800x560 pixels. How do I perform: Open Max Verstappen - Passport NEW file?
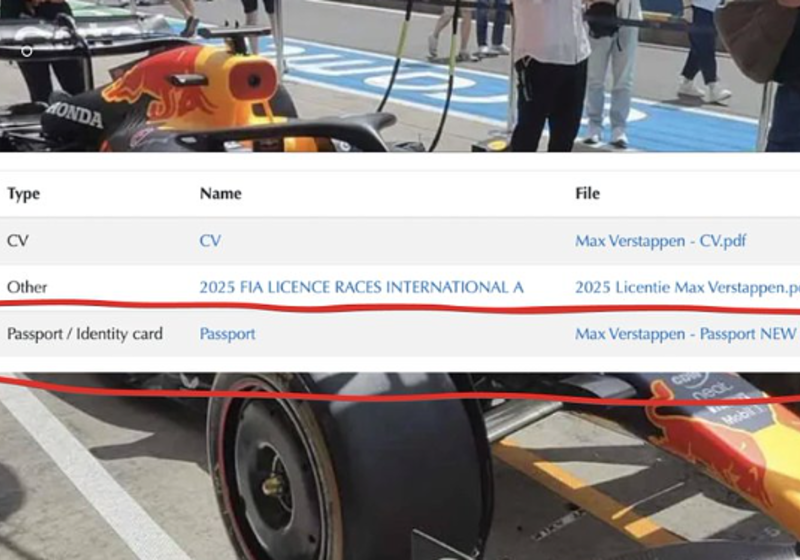[x=687, y=334]
